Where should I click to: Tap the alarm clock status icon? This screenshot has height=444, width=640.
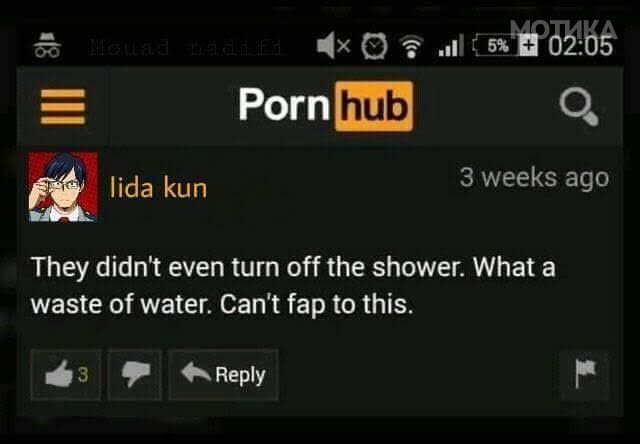[374, 46]
